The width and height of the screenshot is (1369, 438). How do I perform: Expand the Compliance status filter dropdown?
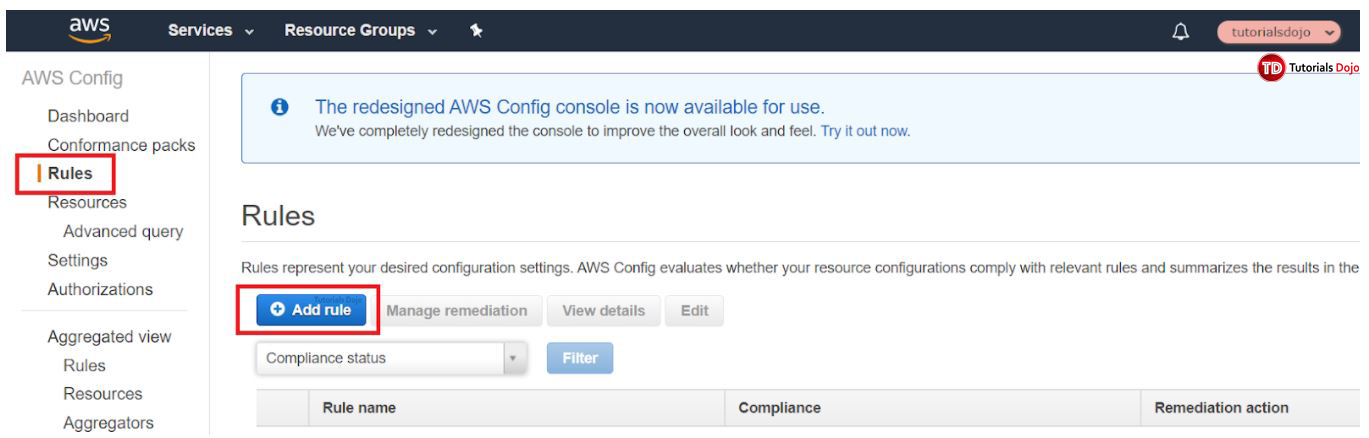391,358
